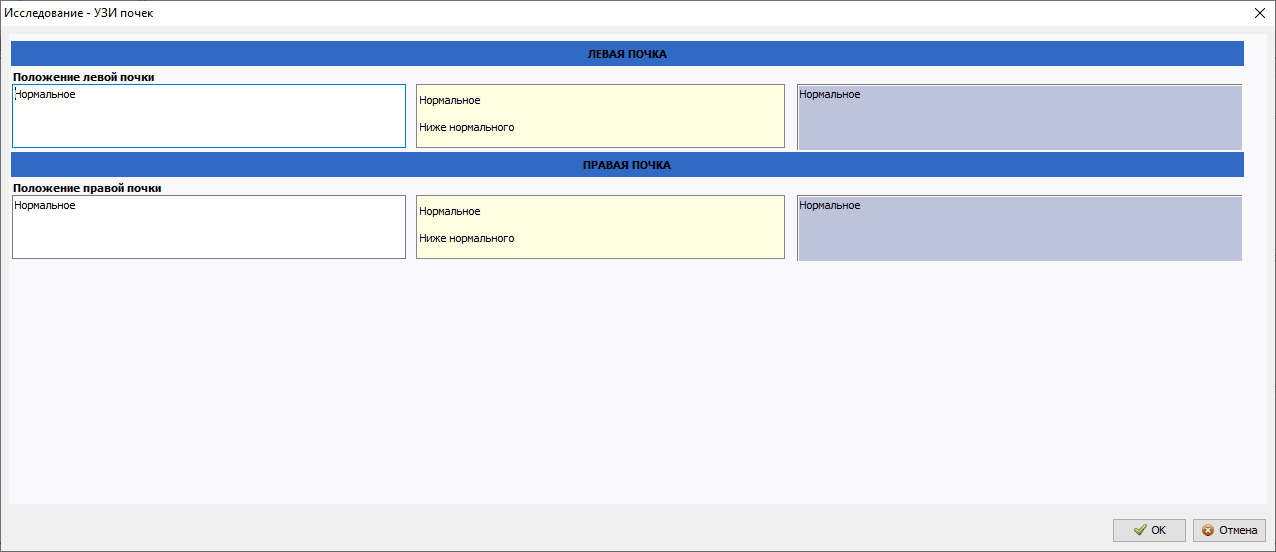The height and width of the screenshot is (552, 1276).
Task: Close the Исследование - УЗИ почек window
Action: (1259, 13)
